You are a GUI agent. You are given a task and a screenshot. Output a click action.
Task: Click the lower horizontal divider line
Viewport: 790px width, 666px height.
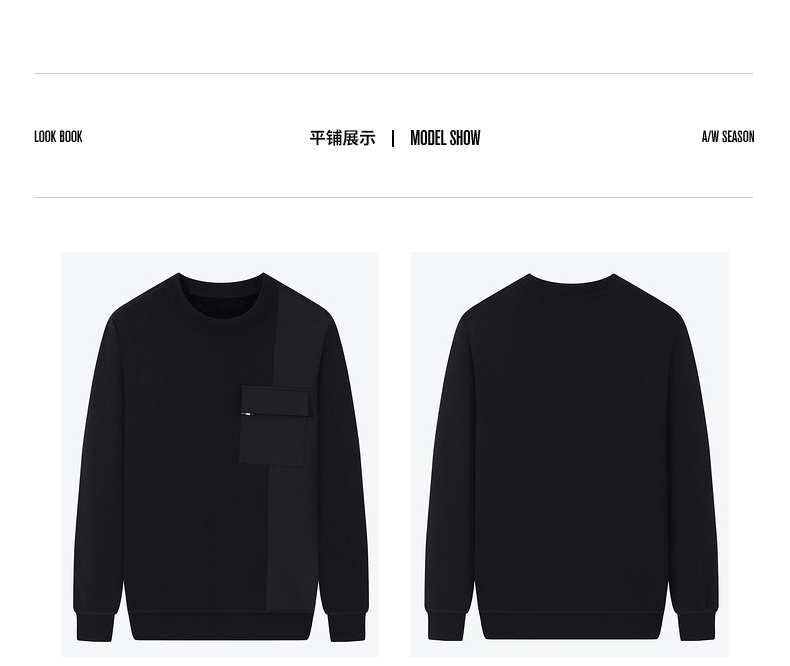tap(393, 197)
